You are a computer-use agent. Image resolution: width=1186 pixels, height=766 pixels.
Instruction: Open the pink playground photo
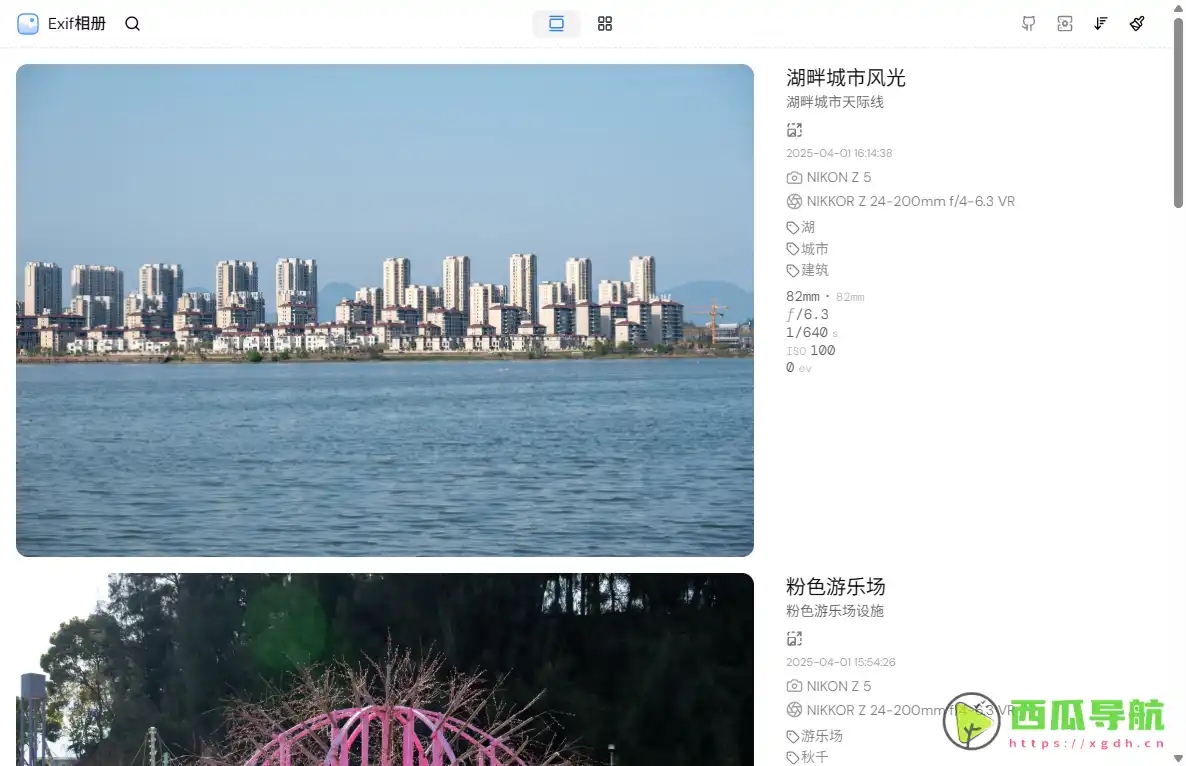pyautogui.click(x=385, y=669)
